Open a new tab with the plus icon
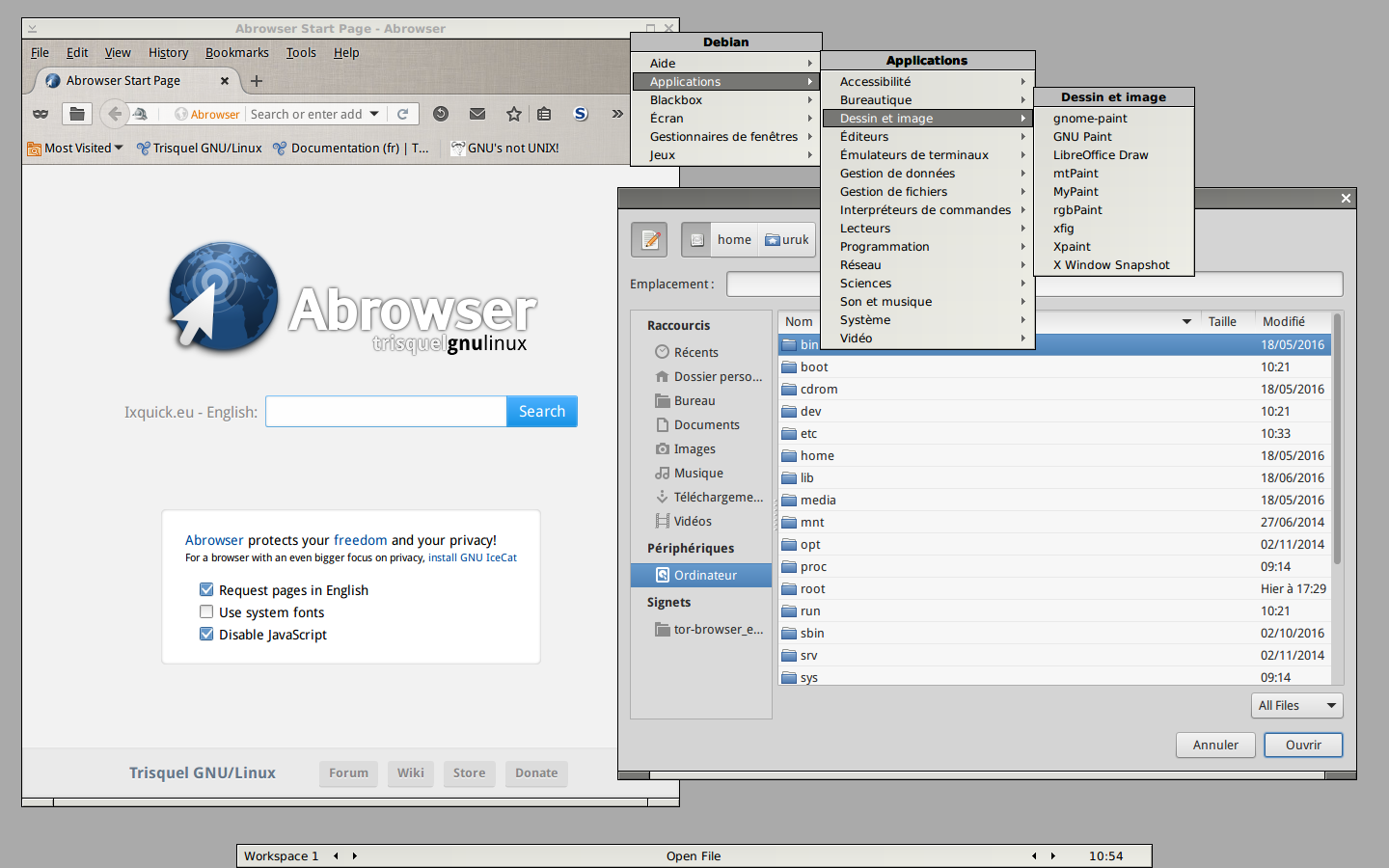 257,81
